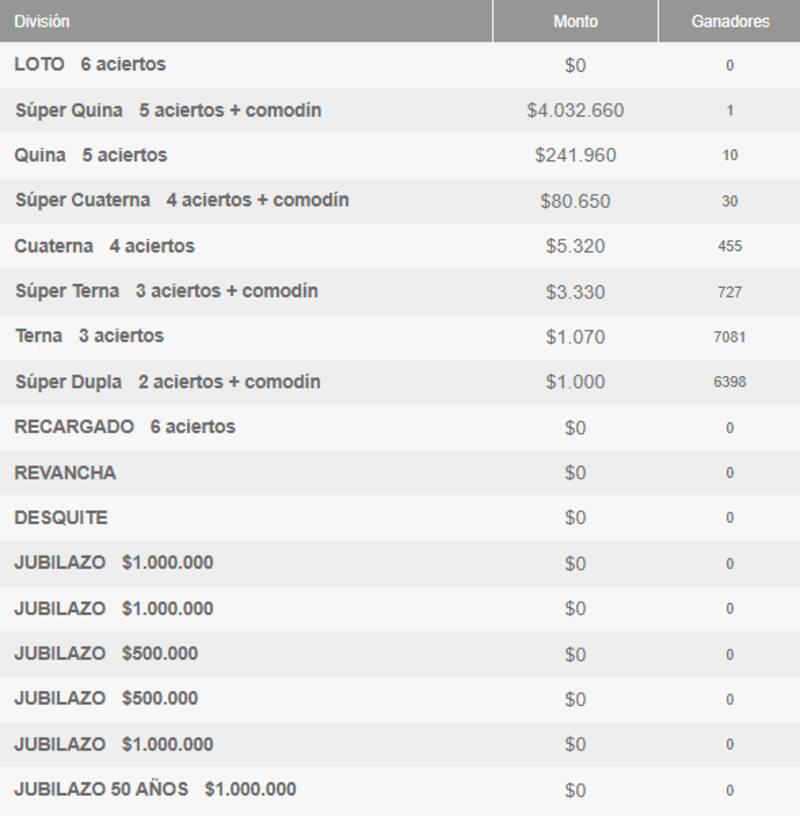Click the REVANCHA division label
This screenshot has height=816, width=800.
tap(65, 473)
